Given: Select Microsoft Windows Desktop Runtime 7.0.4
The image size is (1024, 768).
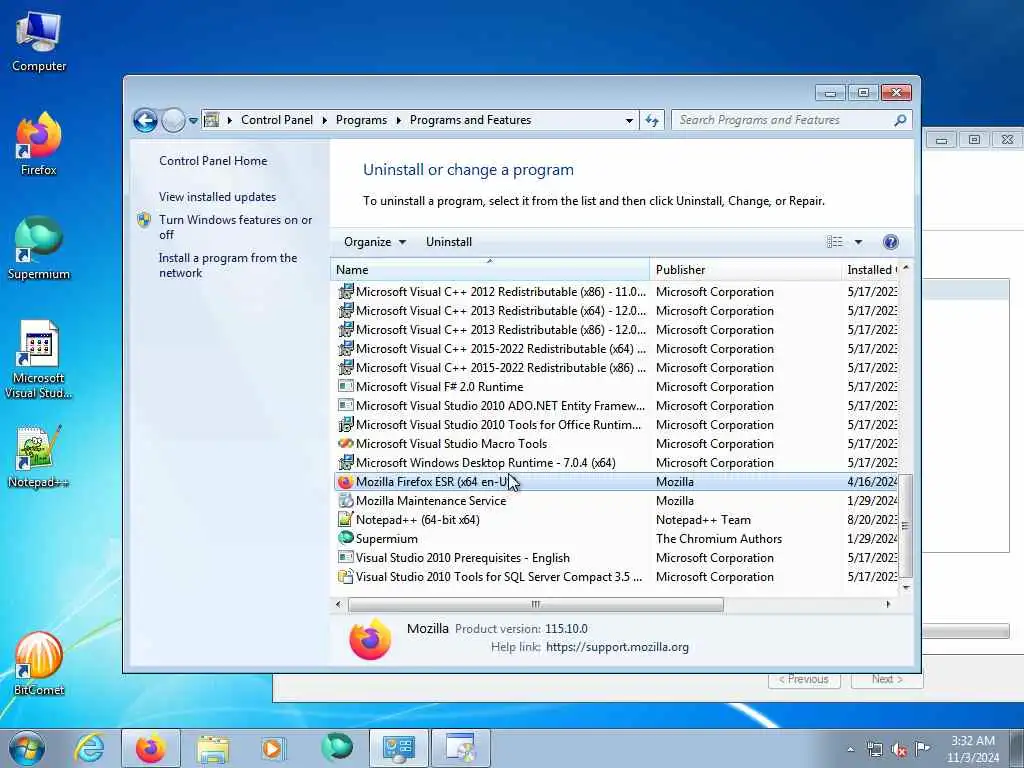Looking at the screenshot, I should pyautogui.click(x=616, y=462).
